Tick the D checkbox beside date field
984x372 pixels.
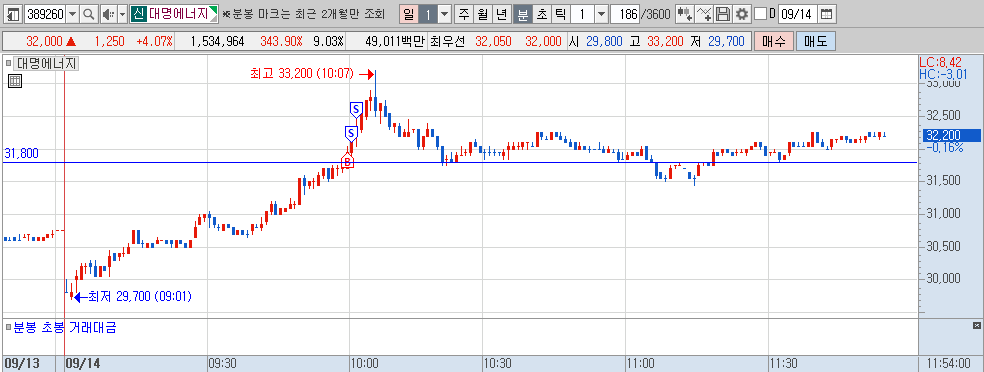(x=760, y=14)
